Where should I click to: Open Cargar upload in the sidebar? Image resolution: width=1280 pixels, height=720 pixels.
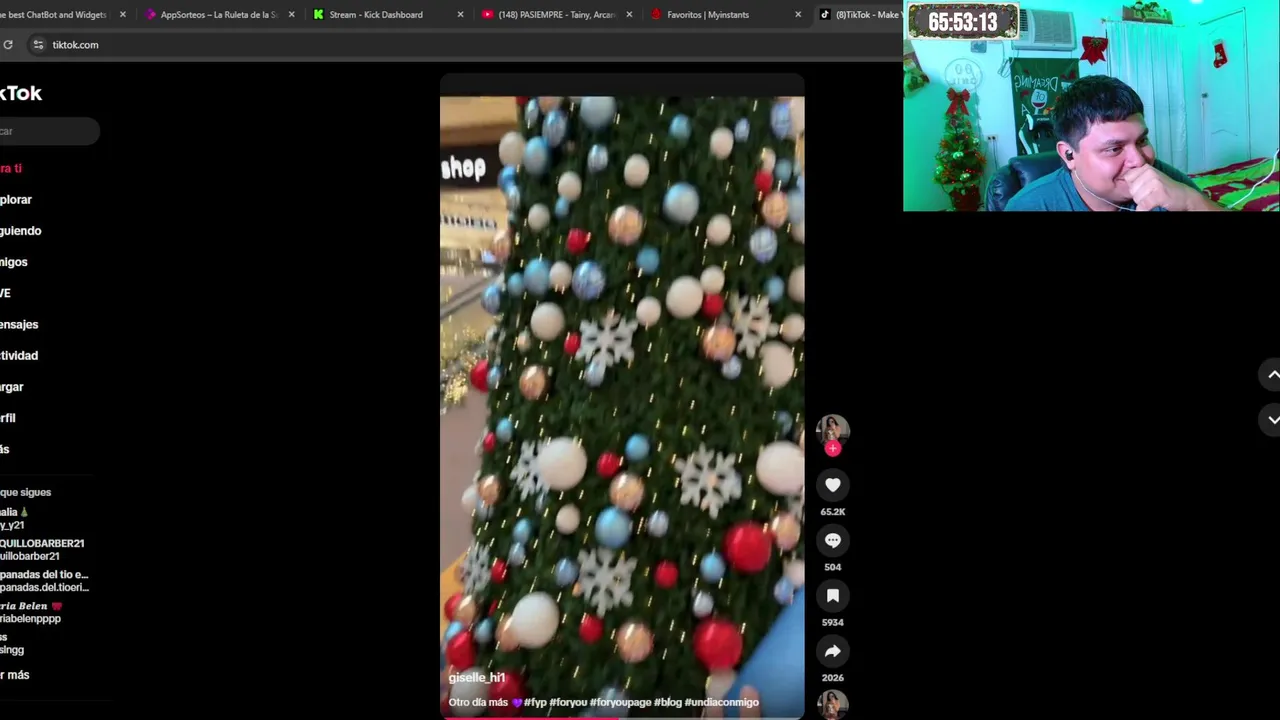pos(11,386)
